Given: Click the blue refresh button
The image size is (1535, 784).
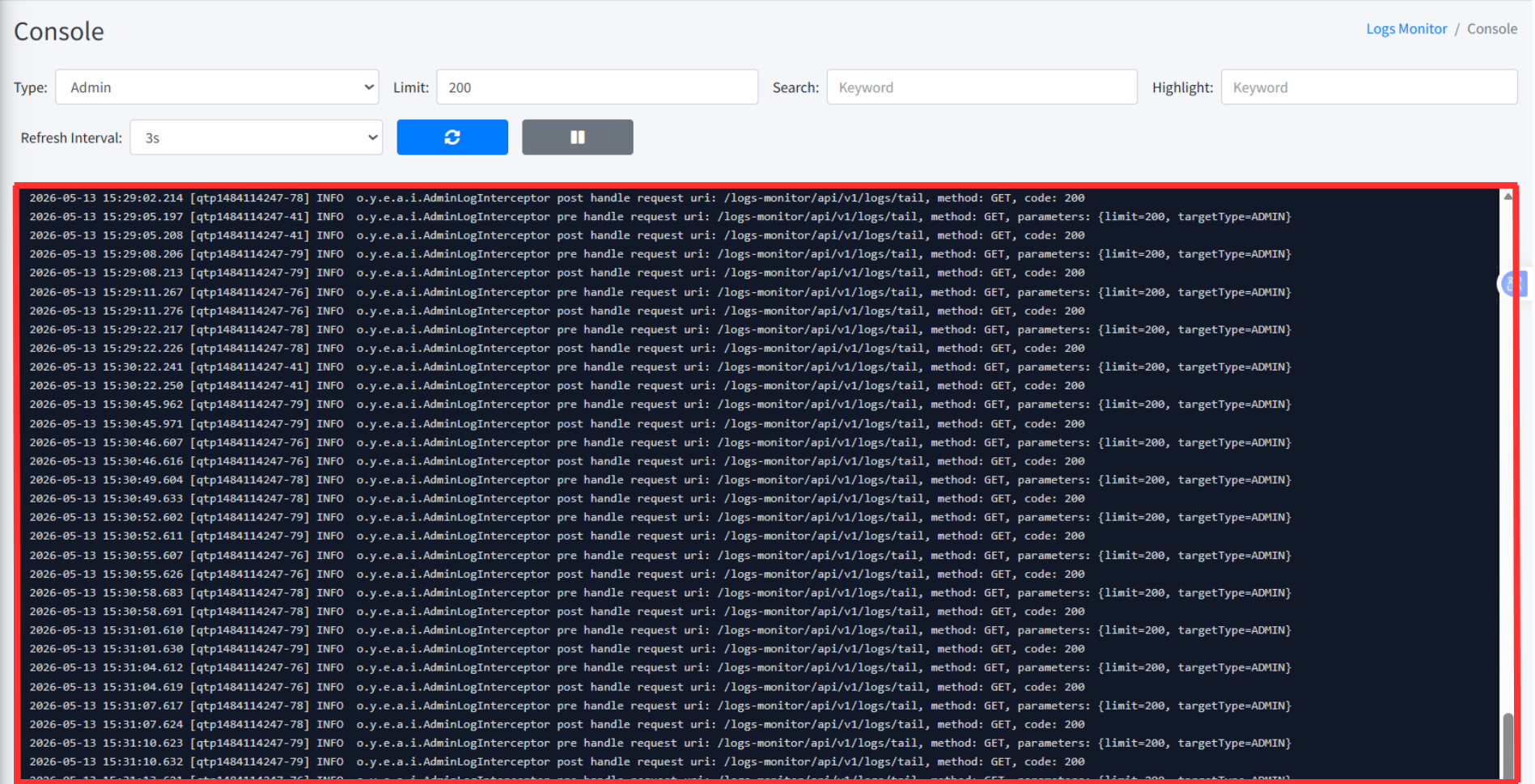Looking at the screenshot, I should pyautogui.click(x=452, y=138).
